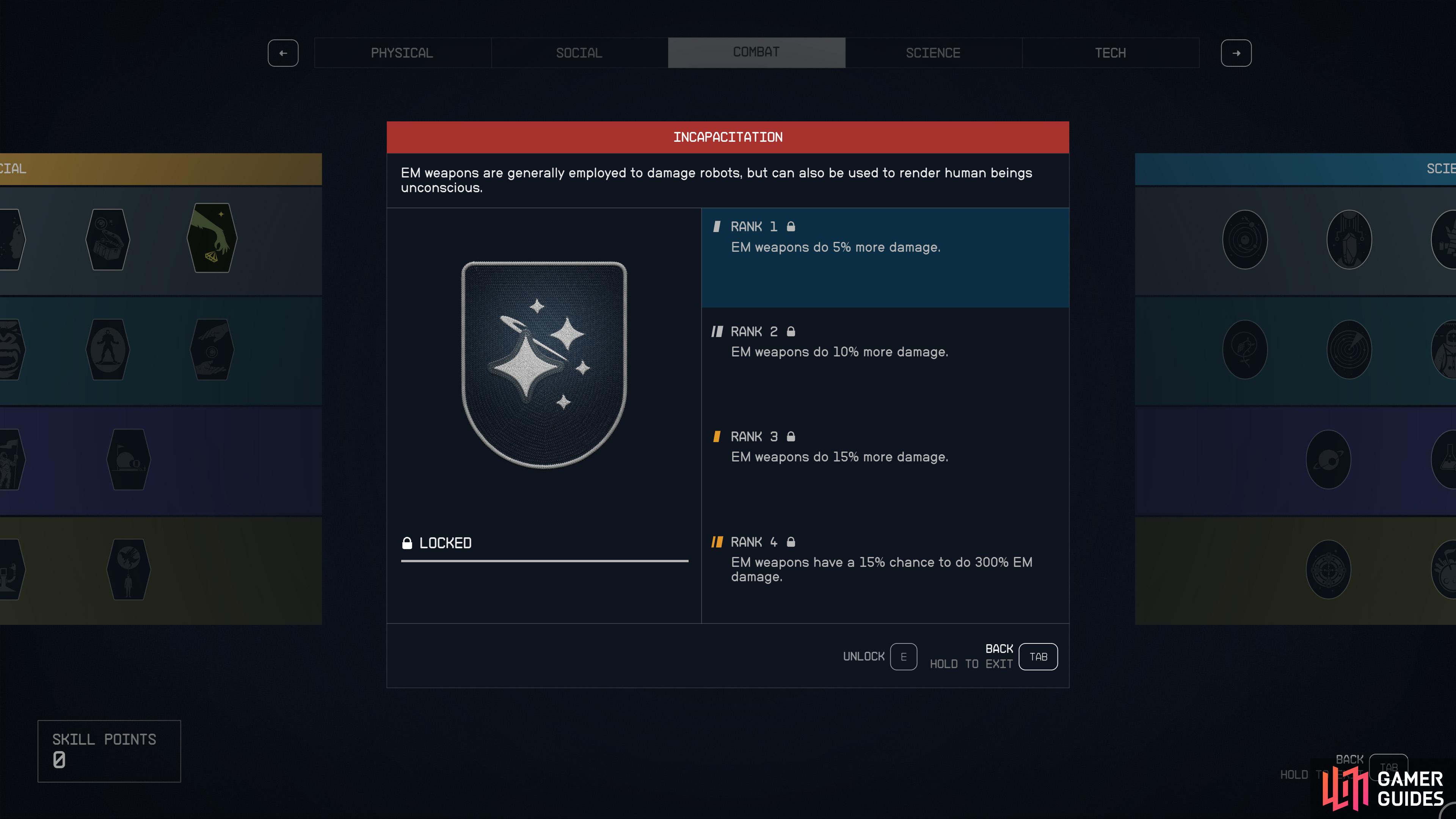Select the highlighted green hand-and-diamond skill badge
Viewport: 1456px width, 819px height.
(212, 238)
